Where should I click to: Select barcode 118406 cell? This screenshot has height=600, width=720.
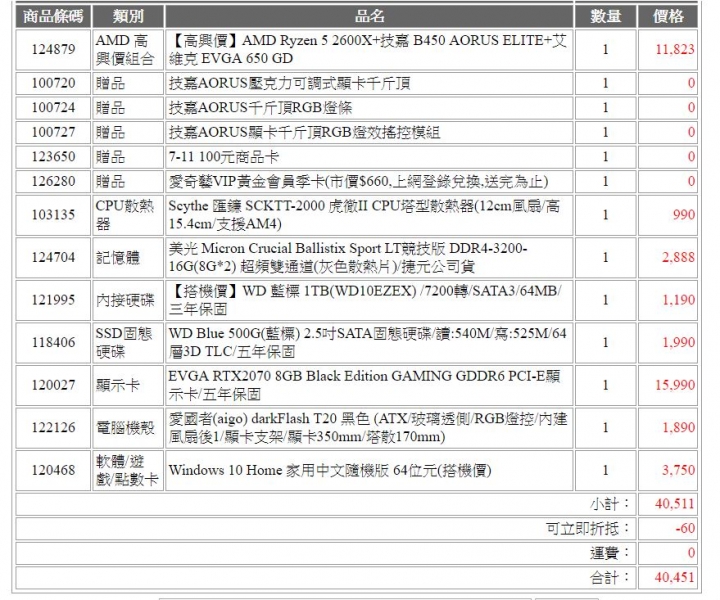[53, 342]
